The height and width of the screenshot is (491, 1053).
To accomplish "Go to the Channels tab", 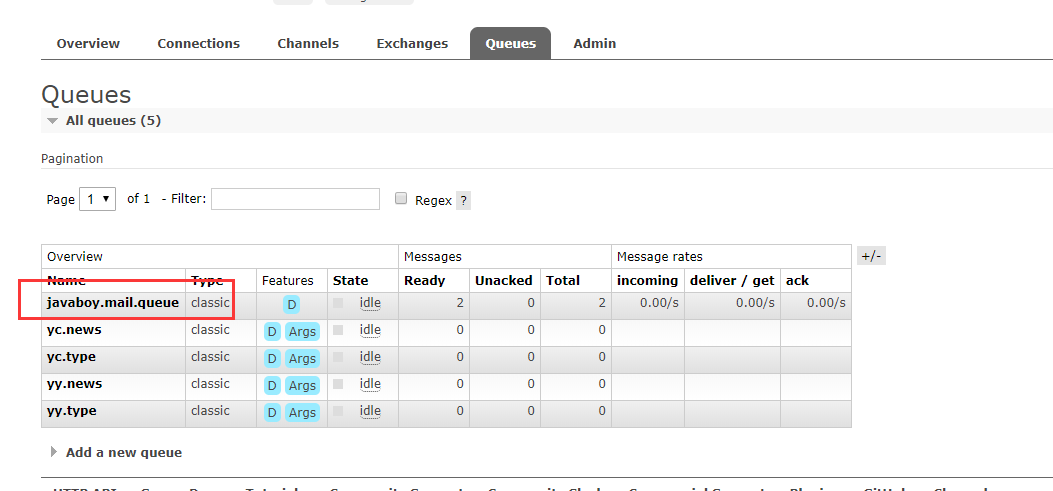I will pyautogui.click(x=308, y=44).
